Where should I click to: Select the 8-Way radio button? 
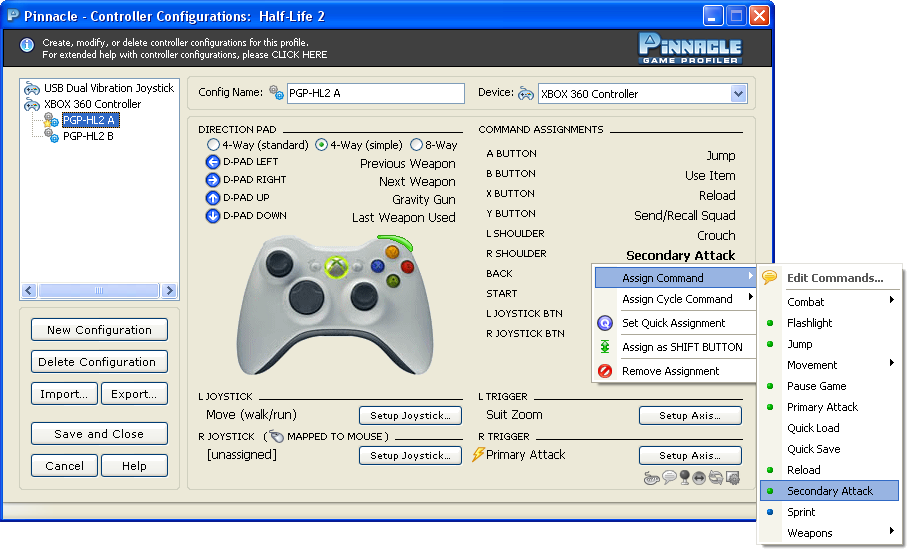(x=416, y=145)
